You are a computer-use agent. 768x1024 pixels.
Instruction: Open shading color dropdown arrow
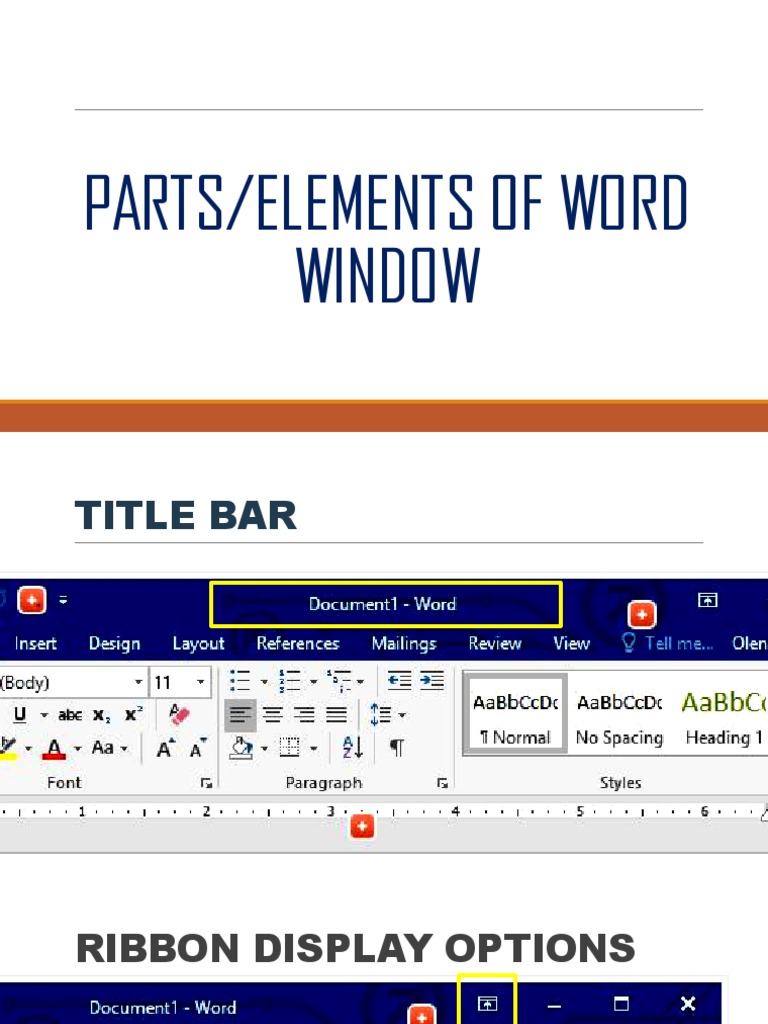pyautogui.click(x=264, y=749)
